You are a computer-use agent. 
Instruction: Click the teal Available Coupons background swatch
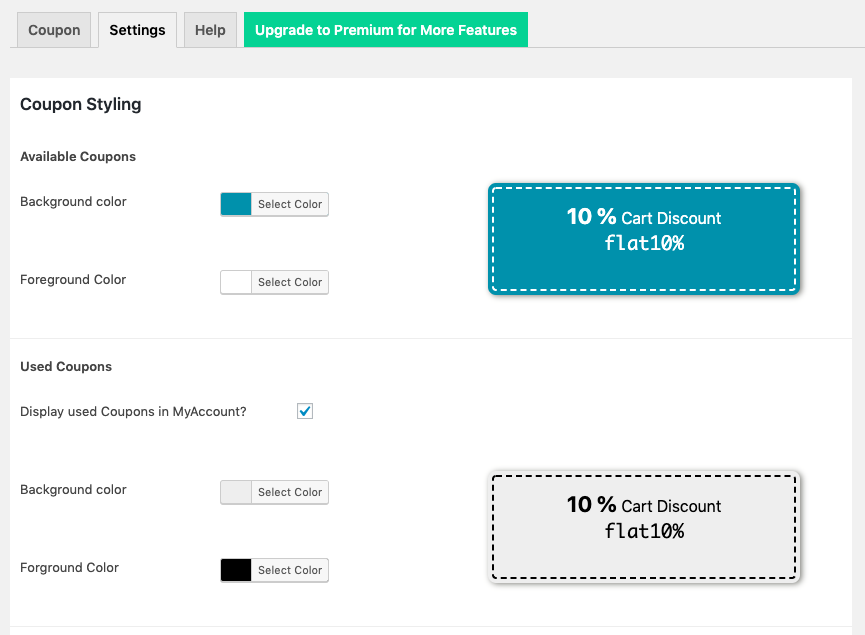click(x=236, y=204)
